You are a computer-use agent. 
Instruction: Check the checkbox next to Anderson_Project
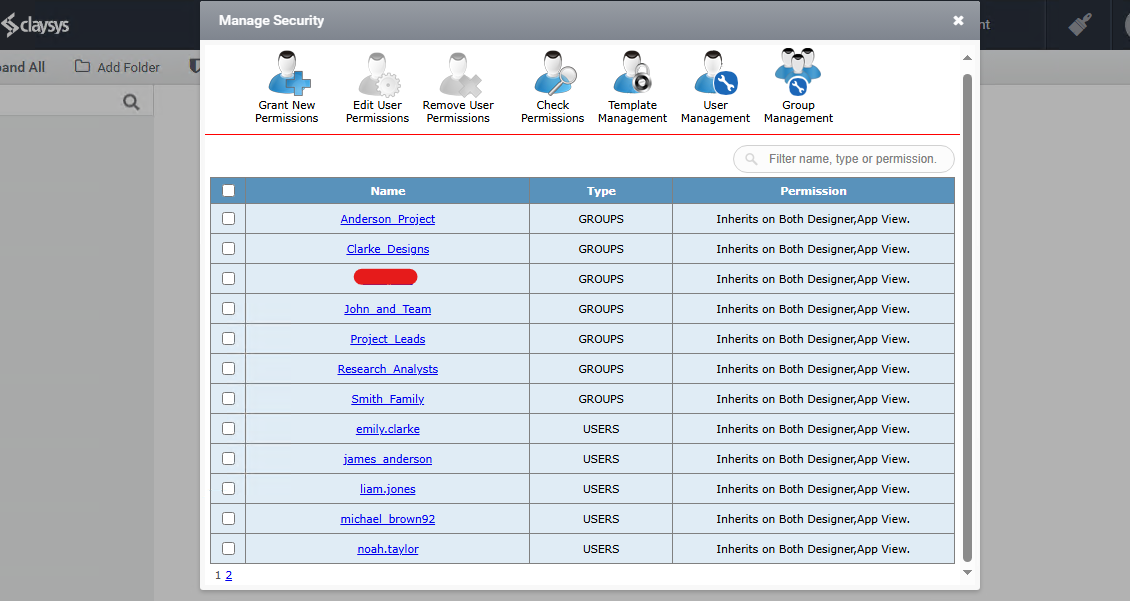click(228, 218)
